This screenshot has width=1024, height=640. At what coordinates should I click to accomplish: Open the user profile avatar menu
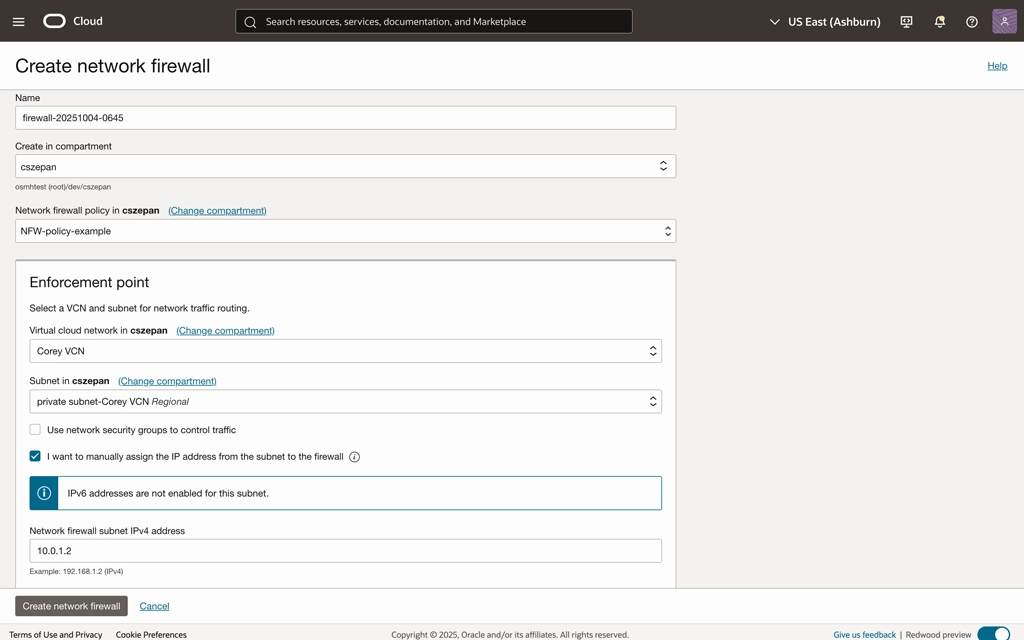click(x=1004, y=21)
